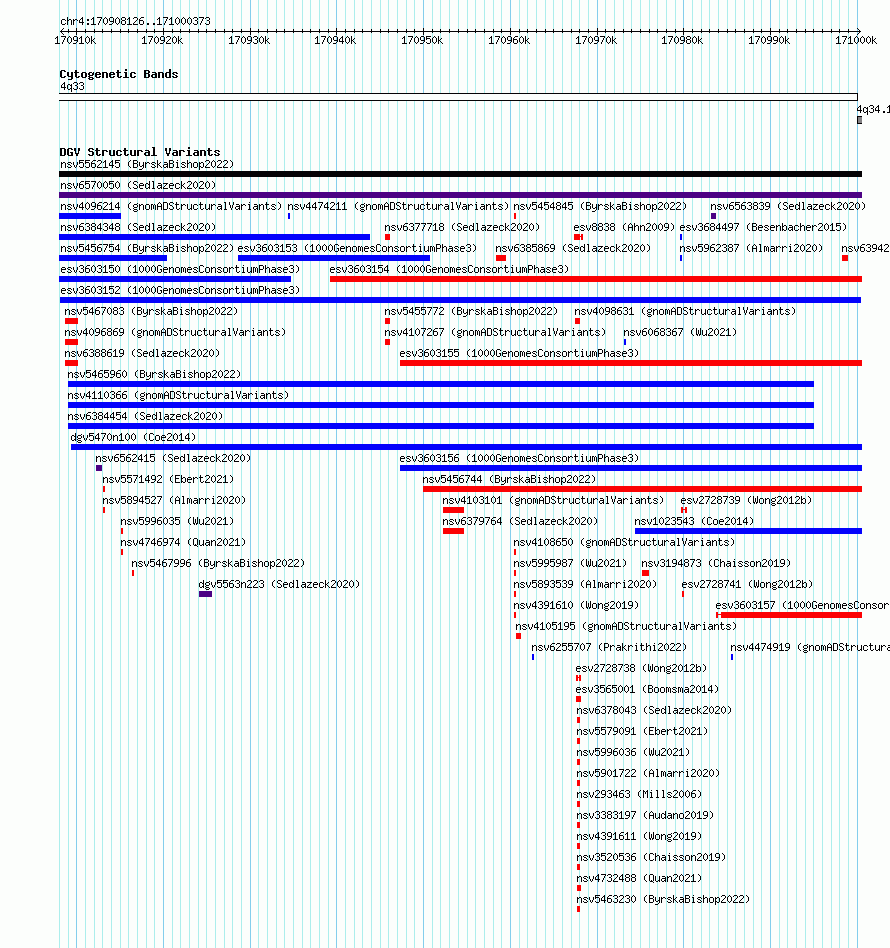Open nsv4096869 (gnomADStructuralVariants) label
The width and height of the screenshot is (890, 948).
(175, 333)
